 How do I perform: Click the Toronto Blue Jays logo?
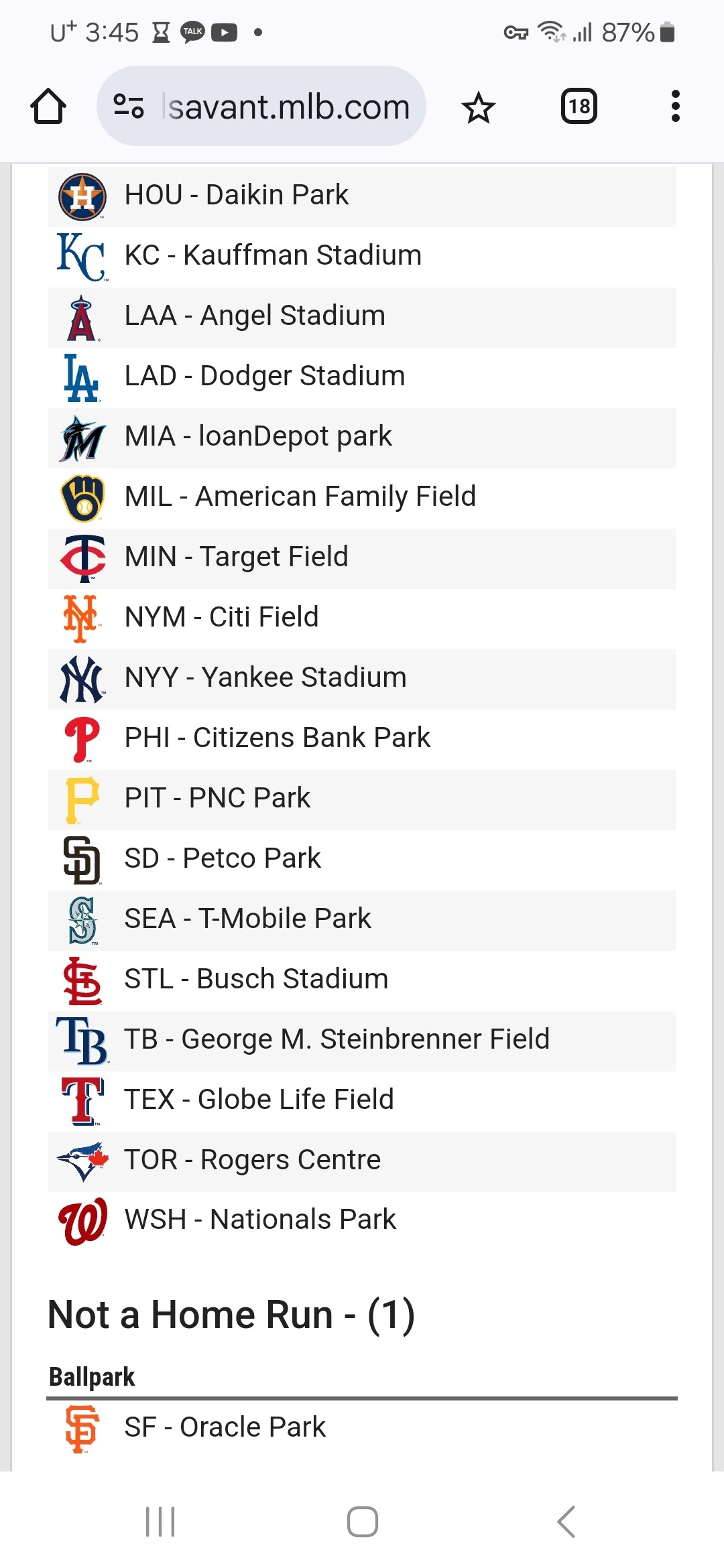82,1161
